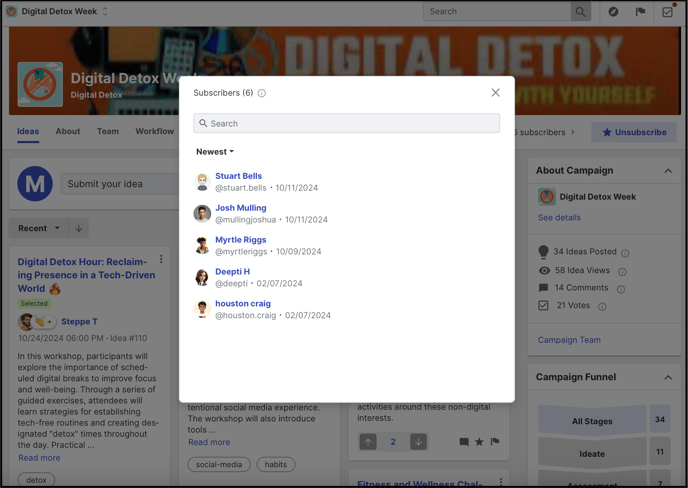Click the 21 Votes checkbox icon
This screenshot has width=688, height=488.
click(543, 305)
